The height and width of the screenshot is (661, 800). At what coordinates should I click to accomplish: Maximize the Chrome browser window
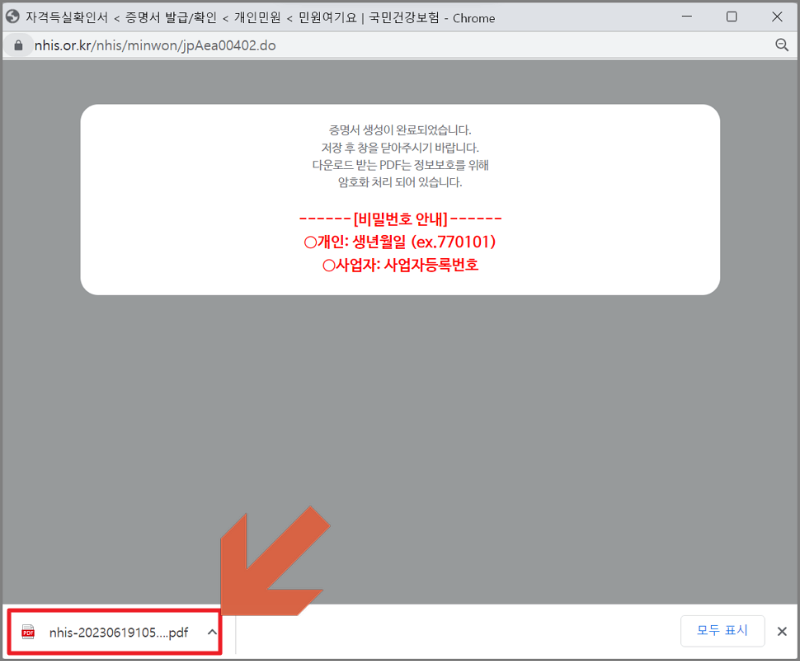click(x=733, y=17)
